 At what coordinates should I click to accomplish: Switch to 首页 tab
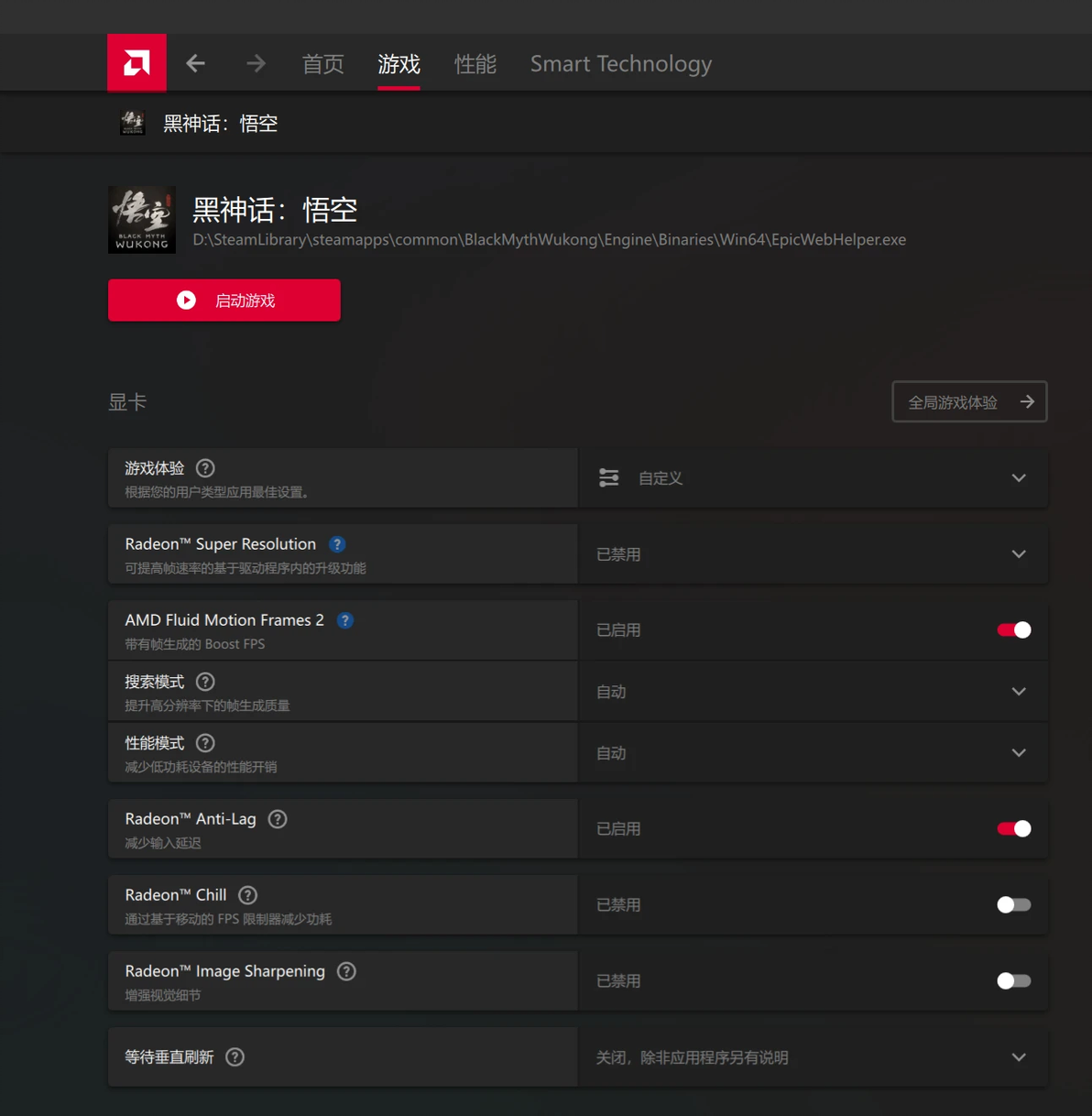(x=323, y=63)
